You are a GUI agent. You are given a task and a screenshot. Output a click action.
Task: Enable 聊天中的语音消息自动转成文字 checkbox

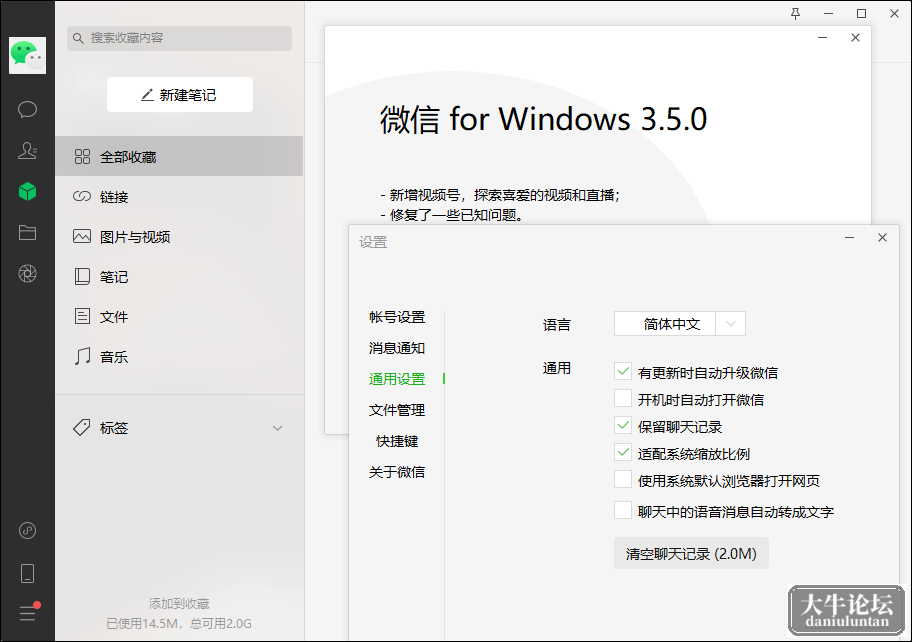[623, 510]
